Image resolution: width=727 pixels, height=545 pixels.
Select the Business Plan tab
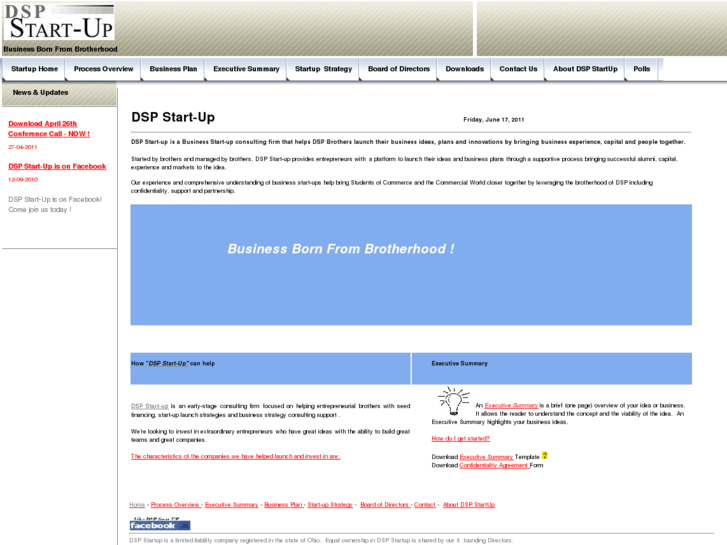(x=173, y=69)
